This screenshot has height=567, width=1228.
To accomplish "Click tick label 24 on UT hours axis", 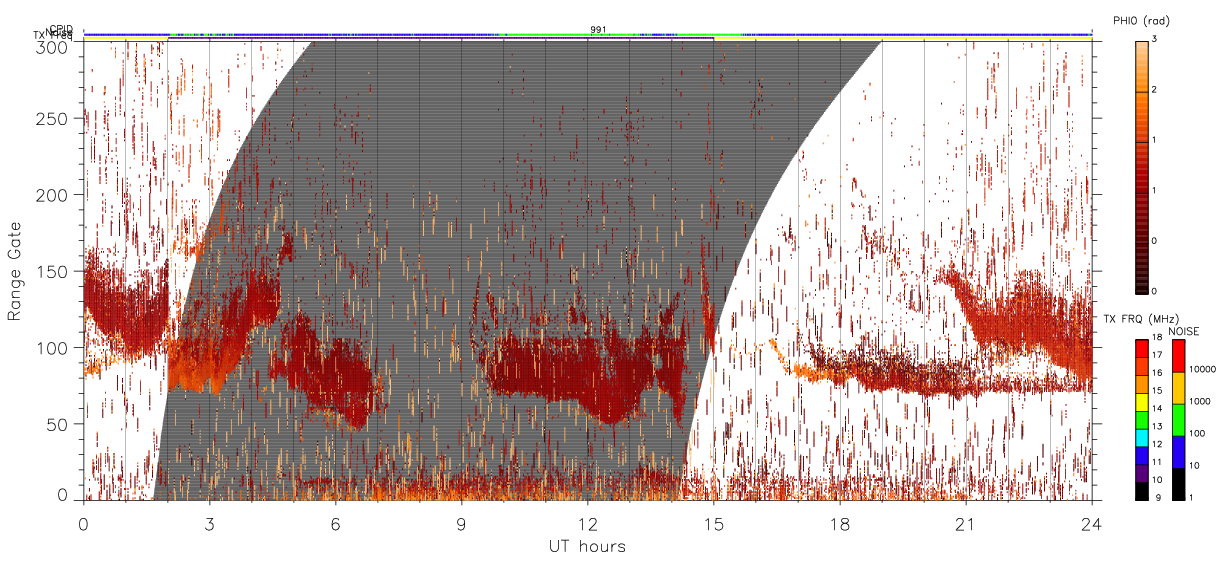I will pos(1092,524).
